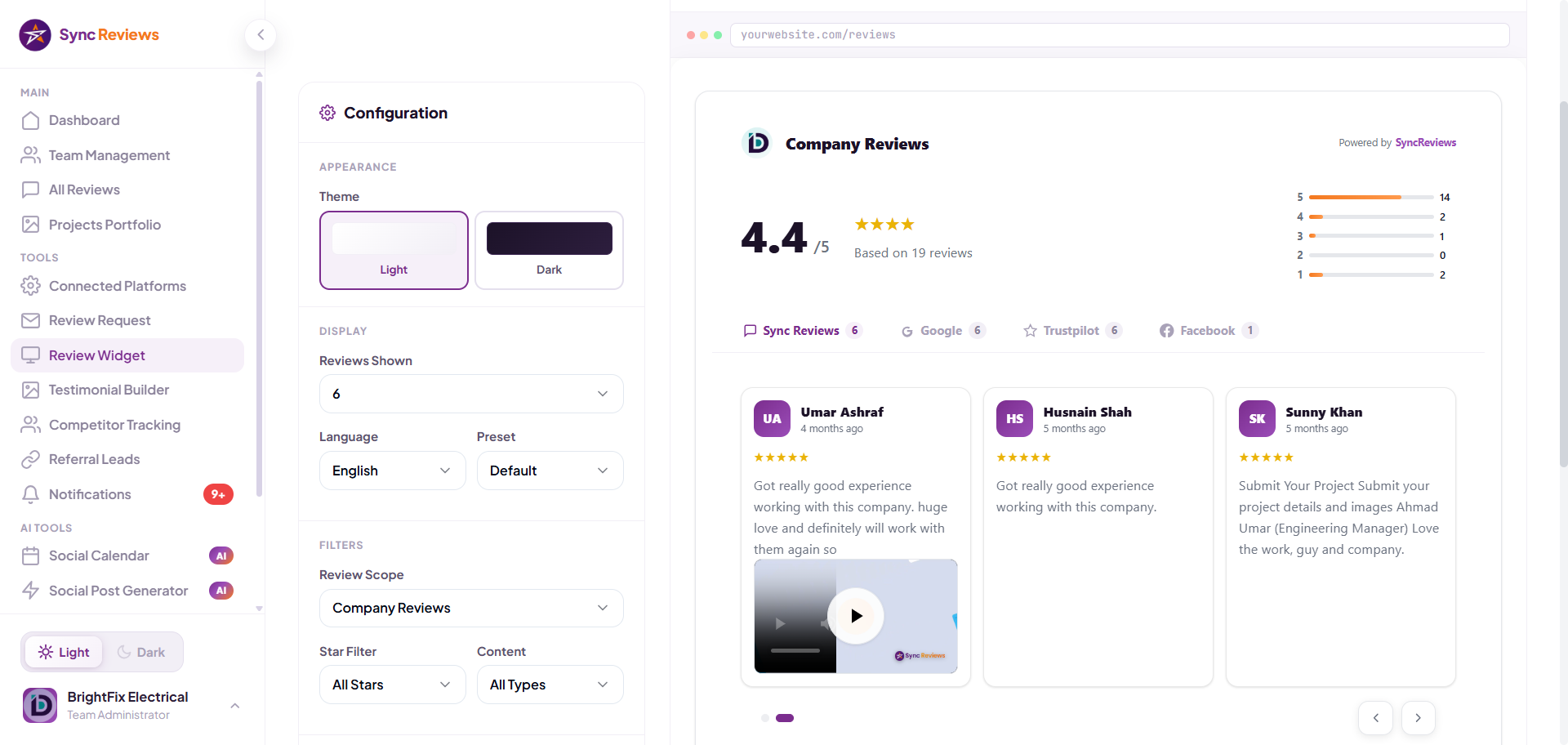Open Team Management via its people icon
This screenshot has height=745, width=1568.
pos(31,155)
